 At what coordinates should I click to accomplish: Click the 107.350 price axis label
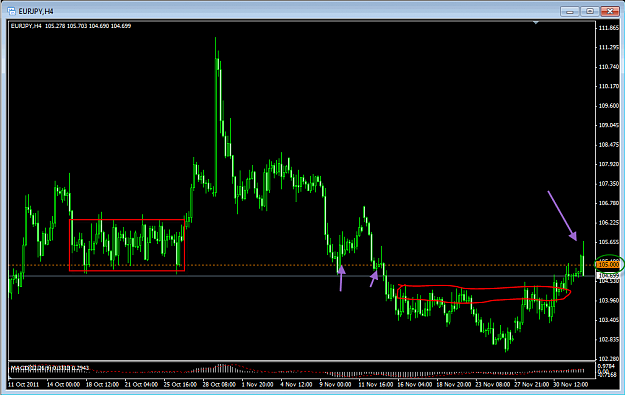click(609, 184)
